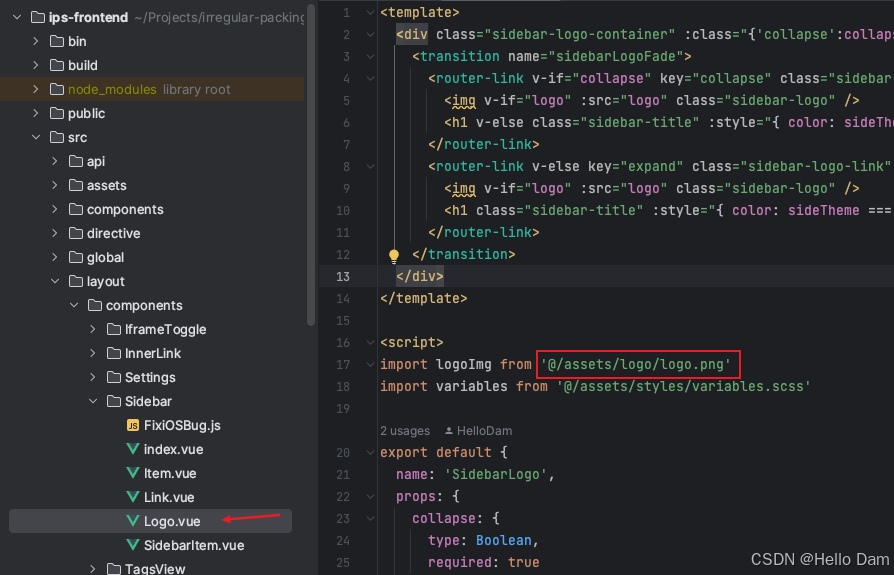Expand the api folder chevron
The height and width of the screenshot is (575, 894).
(x=55, y=161)
